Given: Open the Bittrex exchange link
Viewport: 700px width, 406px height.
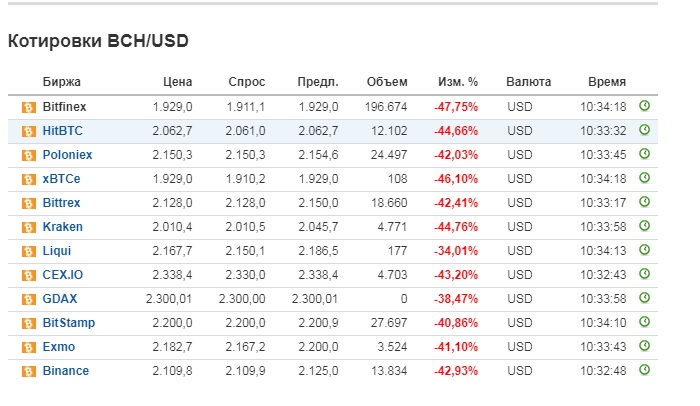Looking at the screenshot, I should pyautogui.click(x=63, y=203).
